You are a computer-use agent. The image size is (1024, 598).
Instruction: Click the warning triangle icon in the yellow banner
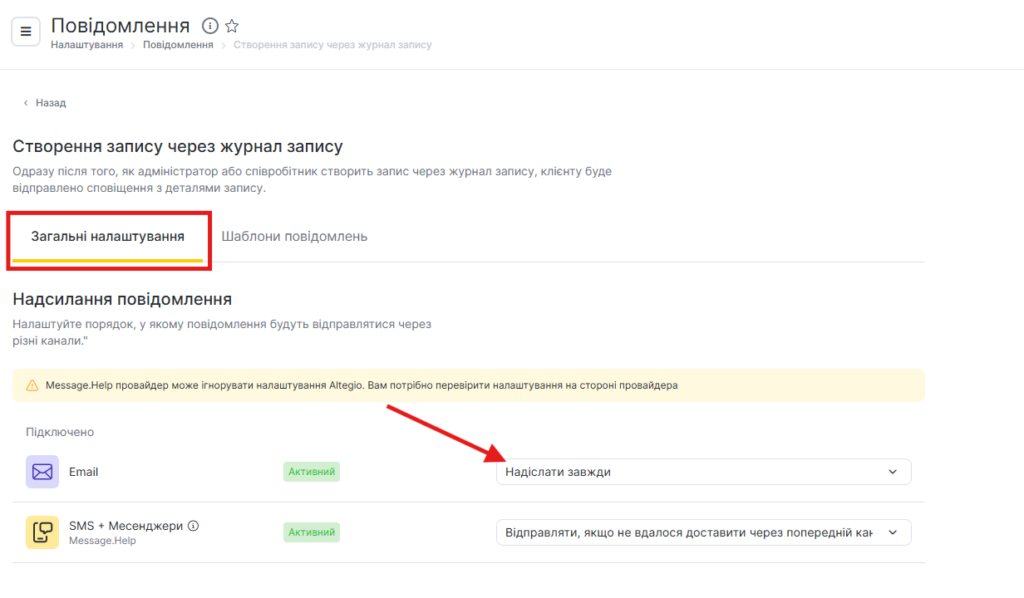tap(33, 385)
